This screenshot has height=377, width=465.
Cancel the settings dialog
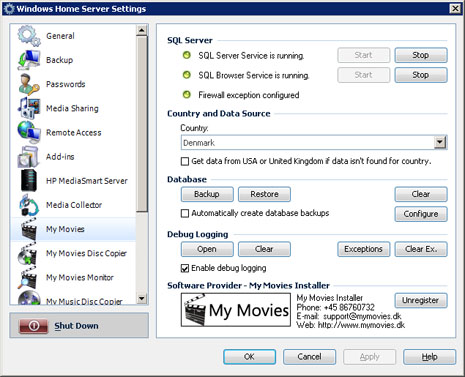(310, 357)
